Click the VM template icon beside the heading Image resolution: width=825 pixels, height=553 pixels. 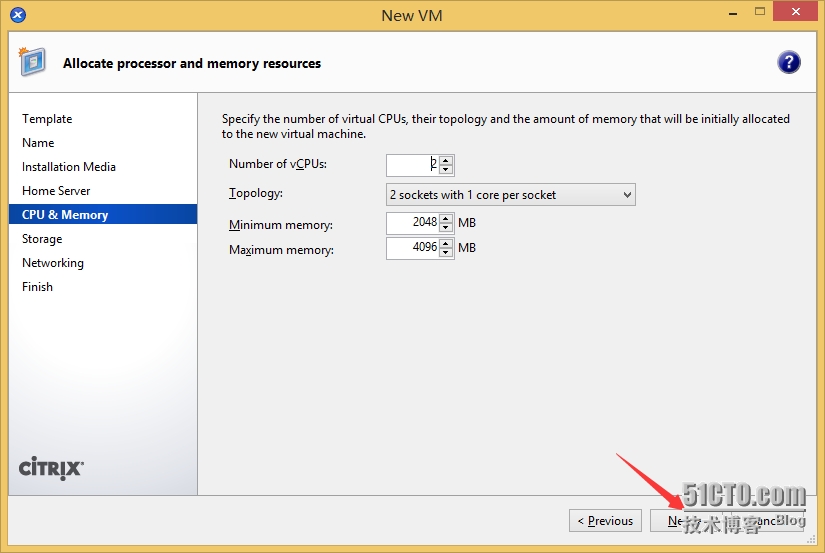tap(32, 62)
